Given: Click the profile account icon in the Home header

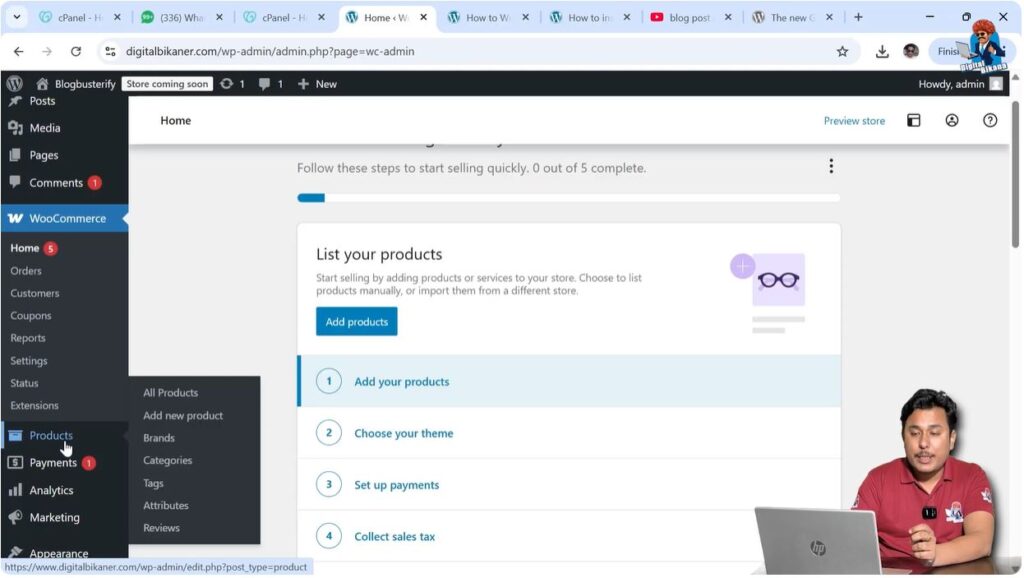Looking at the screenshot, I should [952, 120].
